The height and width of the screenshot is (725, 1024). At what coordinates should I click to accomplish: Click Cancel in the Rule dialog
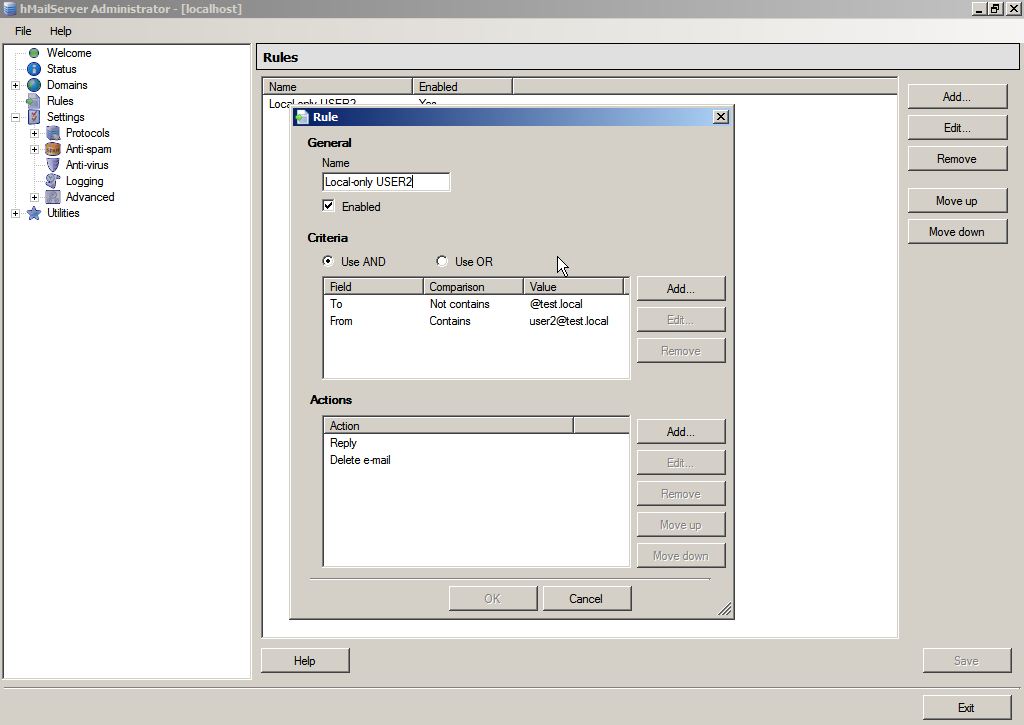pyautogui.click(x=586, y=599)
